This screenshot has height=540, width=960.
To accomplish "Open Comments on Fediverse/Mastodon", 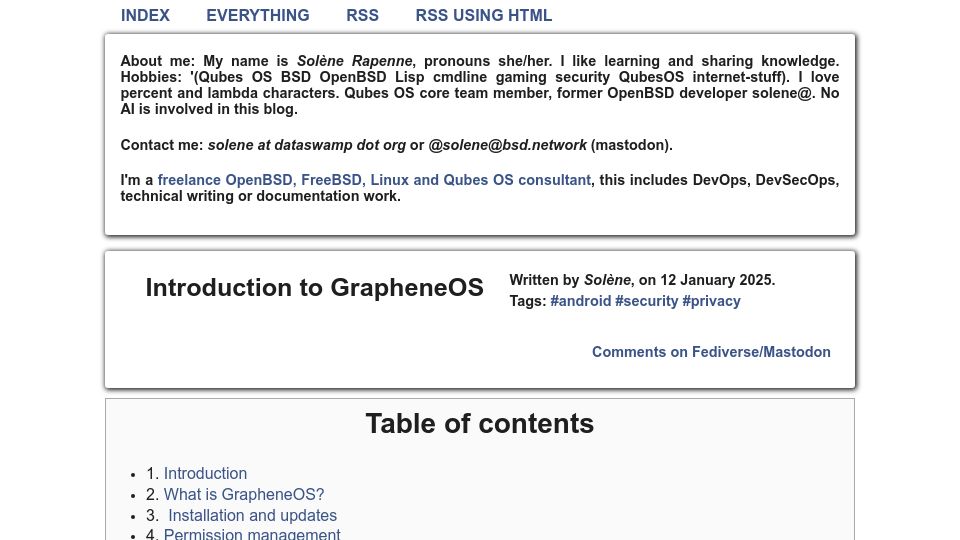I will pyautogui.click(x=711, y=352).
